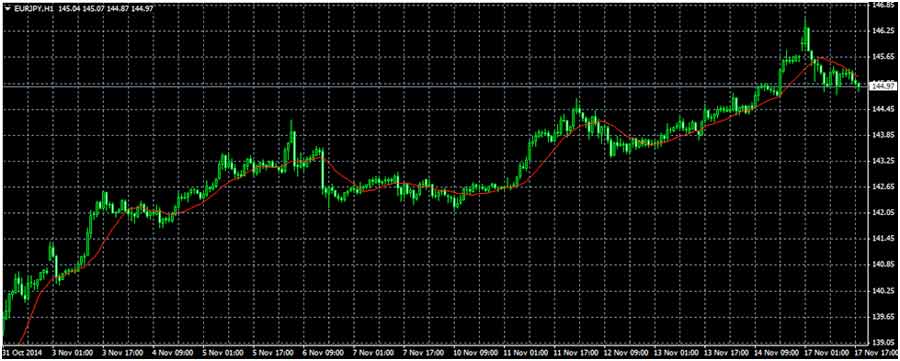Click the horizontal current price line
Image resolution: width=900 pixels, height=361 pixels.
(435, 86)
